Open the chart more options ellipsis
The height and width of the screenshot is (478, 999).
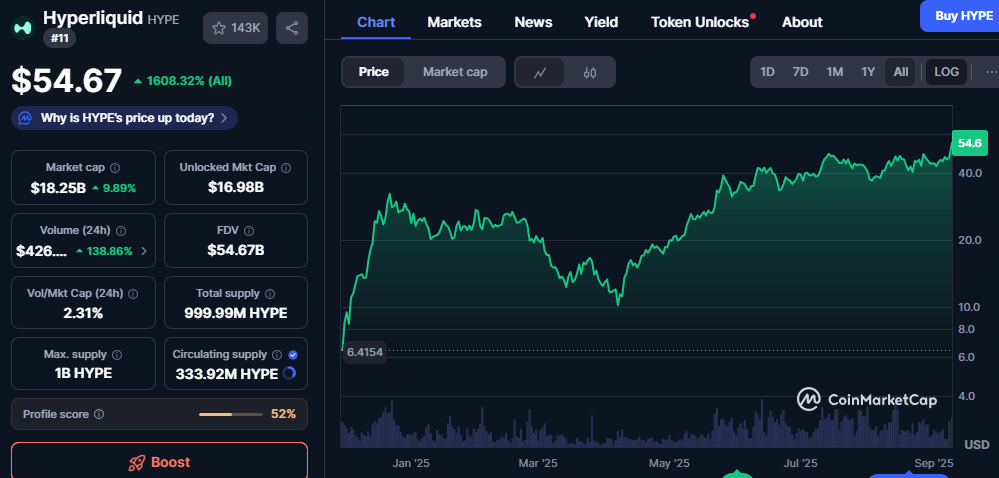click(991, 72)
